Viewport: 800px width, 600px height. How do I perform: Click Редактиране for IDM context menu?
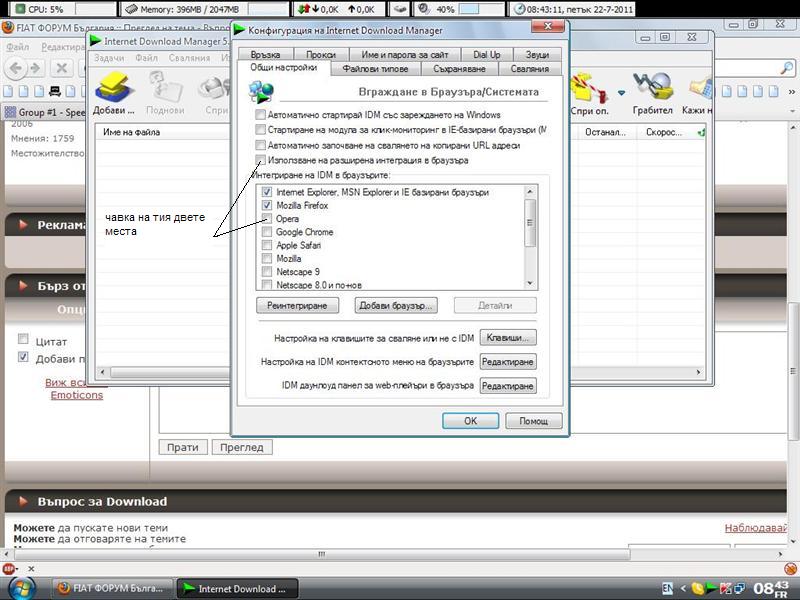click(x=508, y=362)
